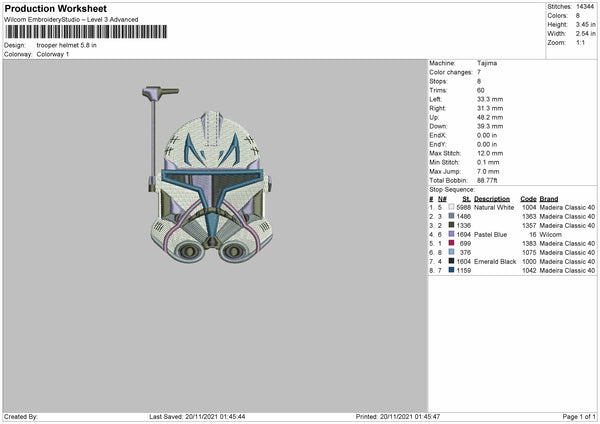The height and width of the screenshot is (424, 600).
Task: Click the color swatch for code 1363
Action: (x=452, y=216)
